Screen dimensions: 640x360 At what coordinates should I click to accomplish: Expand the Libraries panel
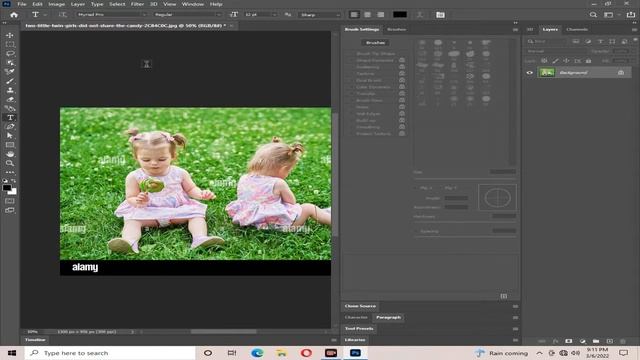tap(355, 340)
